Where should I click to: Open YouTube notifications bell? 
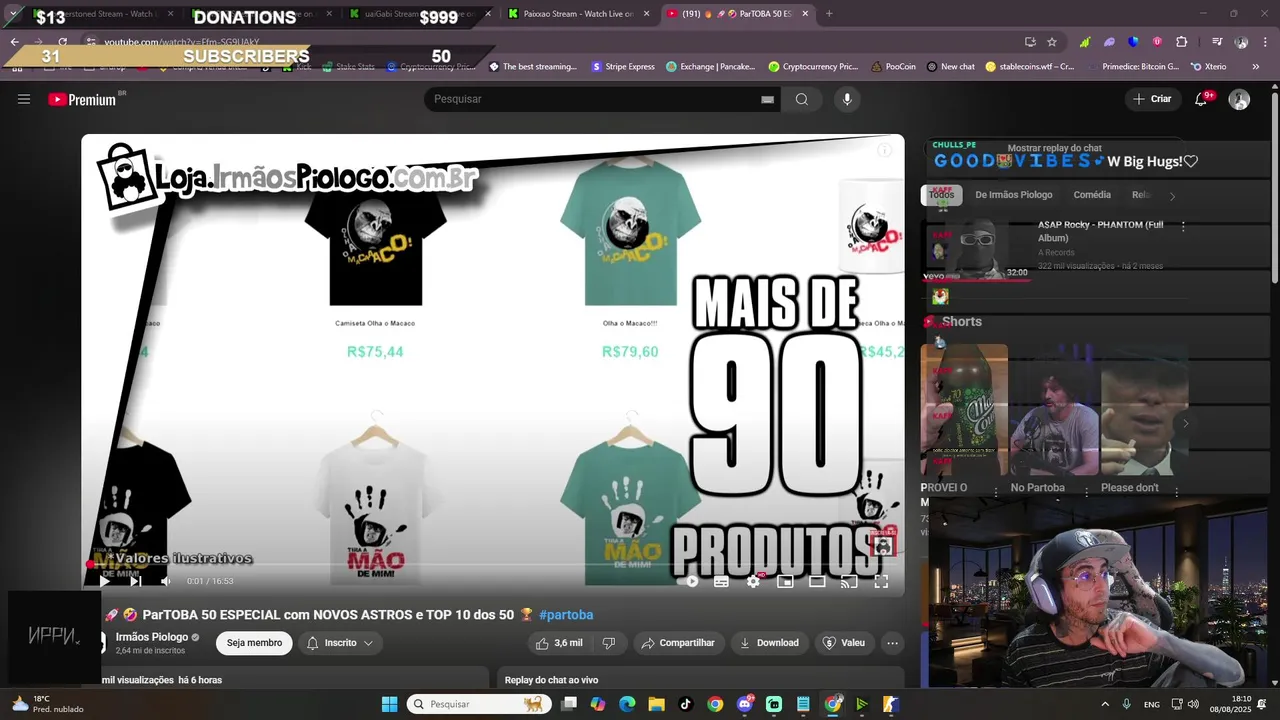[x=1202, y=99]
